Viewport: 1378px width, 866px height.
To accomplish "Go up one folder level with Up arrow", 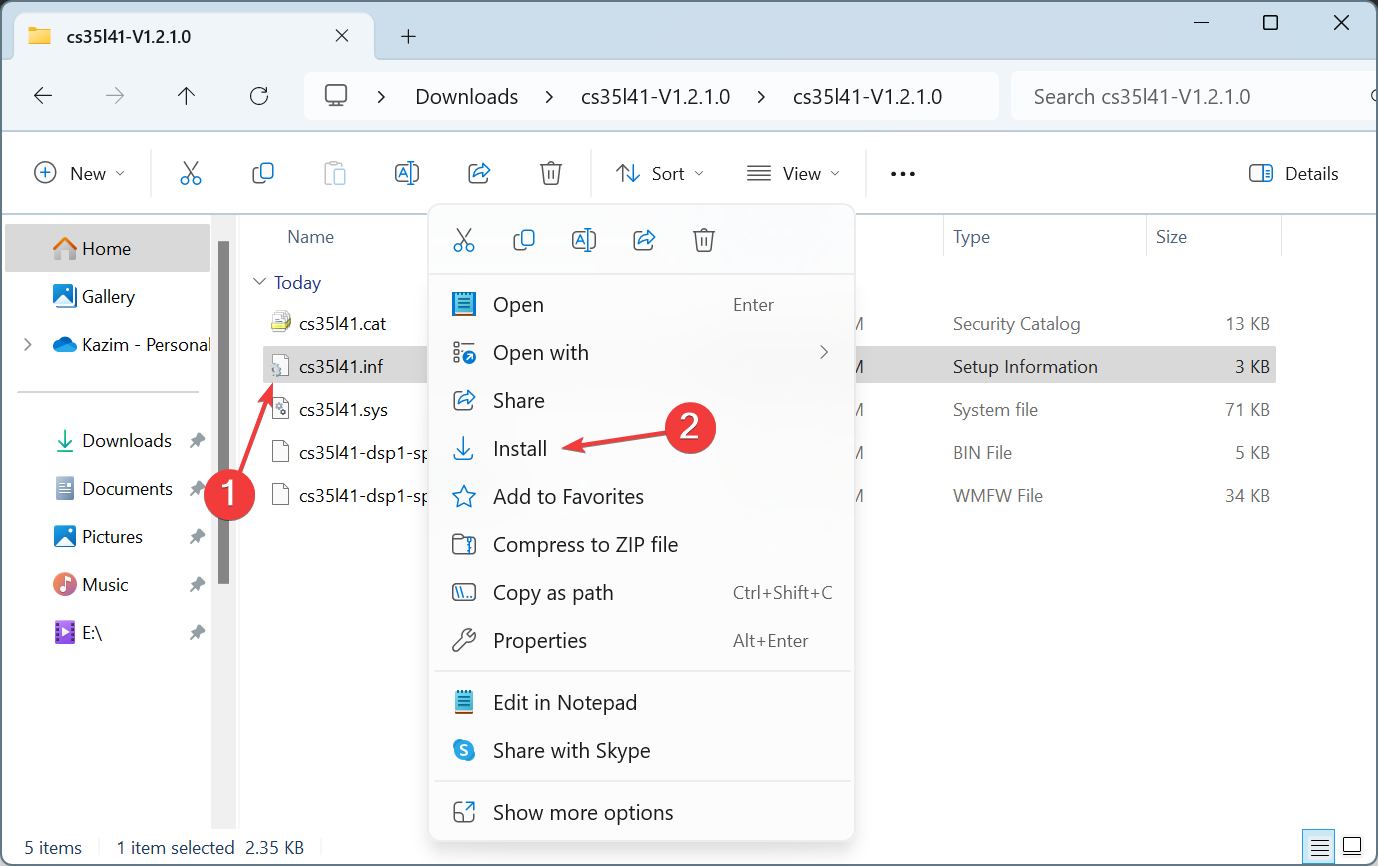I will (186, 96).
